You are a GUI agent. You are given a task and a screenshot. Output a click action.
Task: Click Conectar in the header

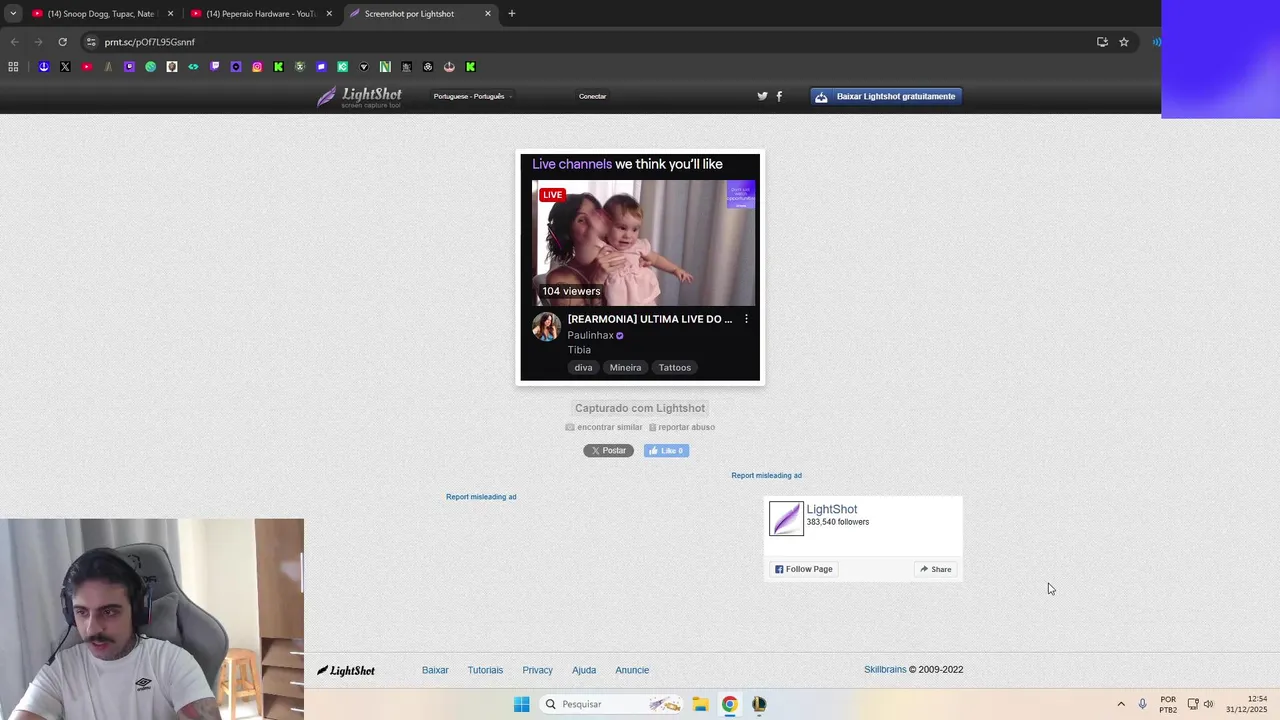click(x=592, y=96)
